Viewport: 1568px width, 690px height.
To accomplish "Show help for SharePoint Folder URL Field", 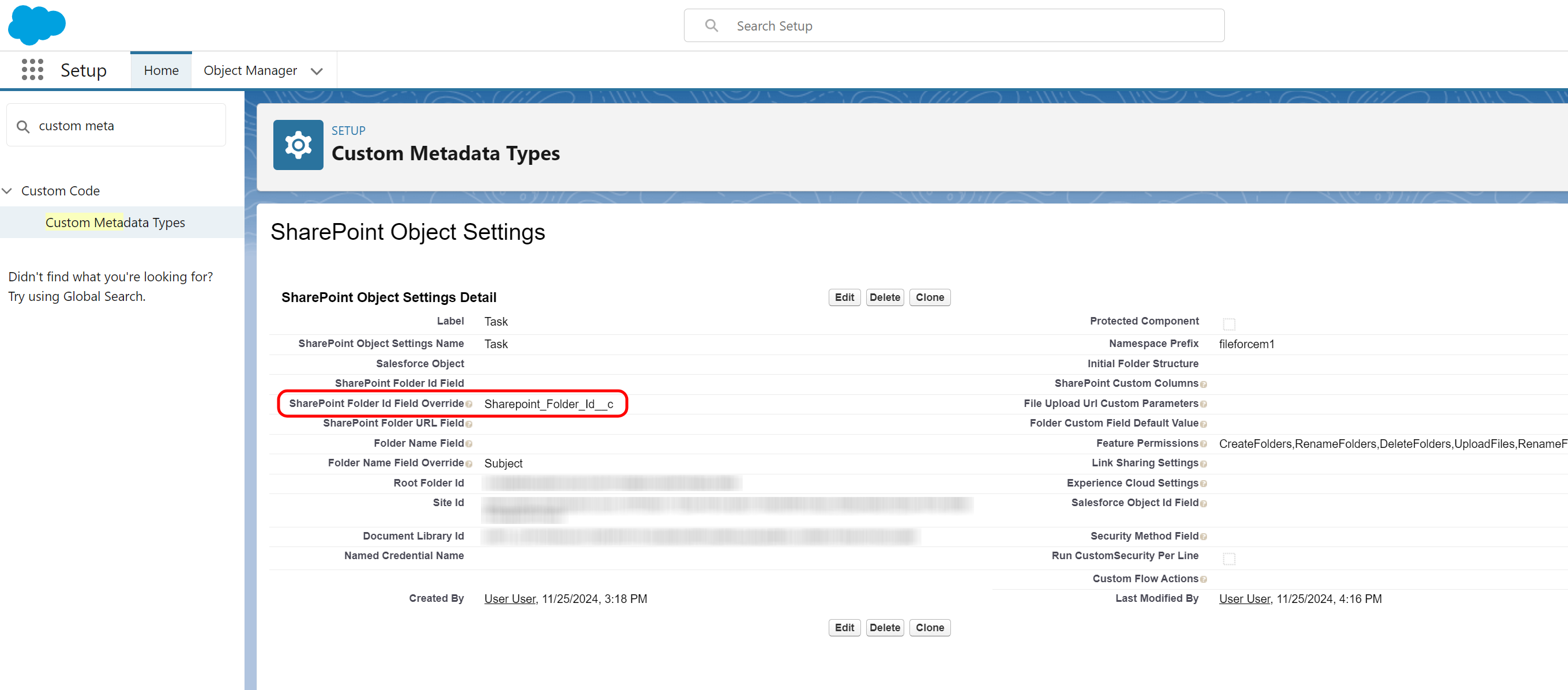I will [469, 424].
